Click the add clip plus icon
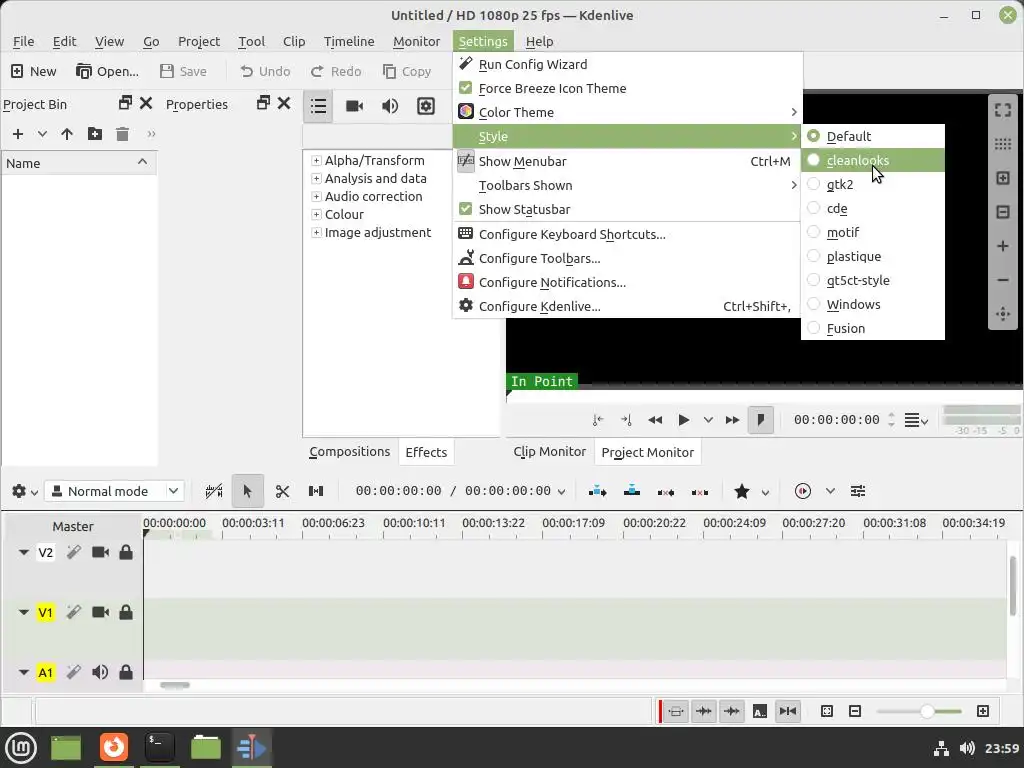This screenshot has width=1024, height=768. coord(18,134)
